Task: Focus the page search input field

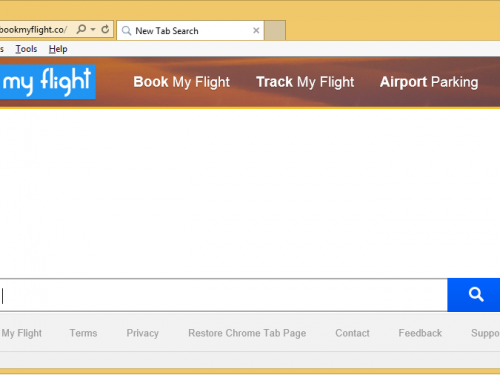Action: tap(223, 295)
